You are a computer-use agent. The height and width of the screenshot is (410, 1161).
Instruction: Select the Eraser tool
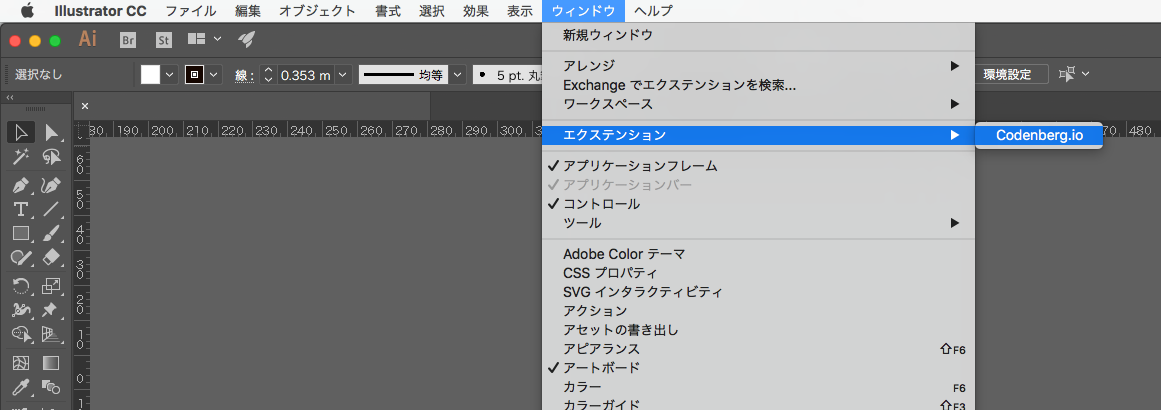coord(51,258)
